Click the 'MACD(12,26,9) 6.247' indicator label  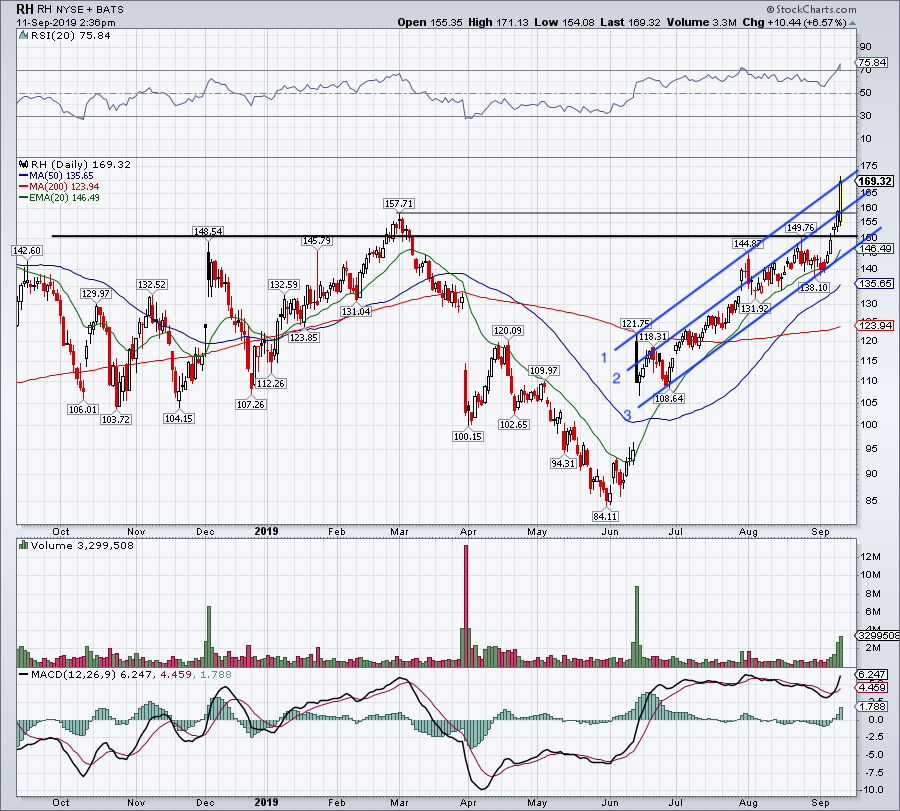pyautogui.click(x=90, y=675)
